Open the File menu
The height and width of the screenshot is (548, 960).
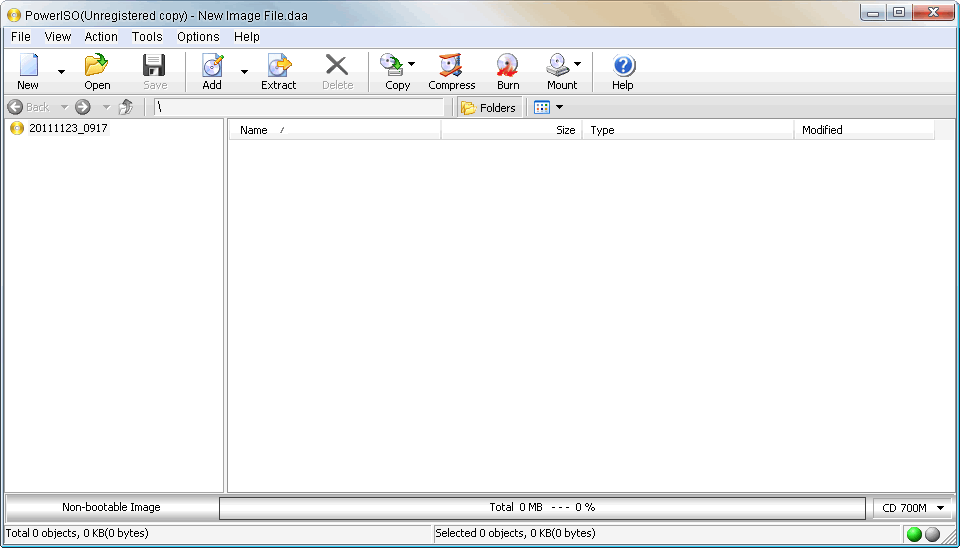21,37
